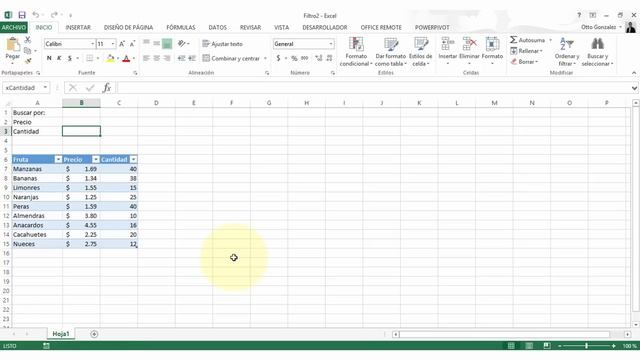The image size is (640, 360).
Task: Decrease font size with small A
Action: pyautogui.click(x=132, y=44)
